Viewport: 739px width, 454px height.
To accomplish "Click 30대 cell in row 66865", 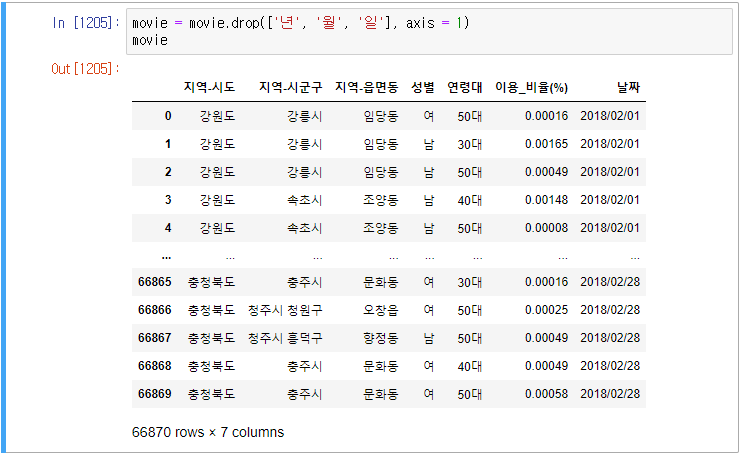I will 470,282.
